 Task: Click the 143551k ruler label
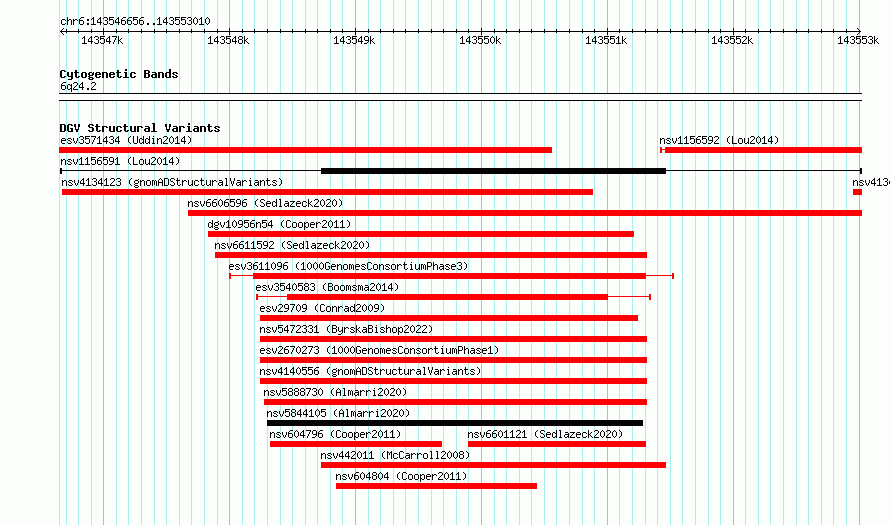606,40
